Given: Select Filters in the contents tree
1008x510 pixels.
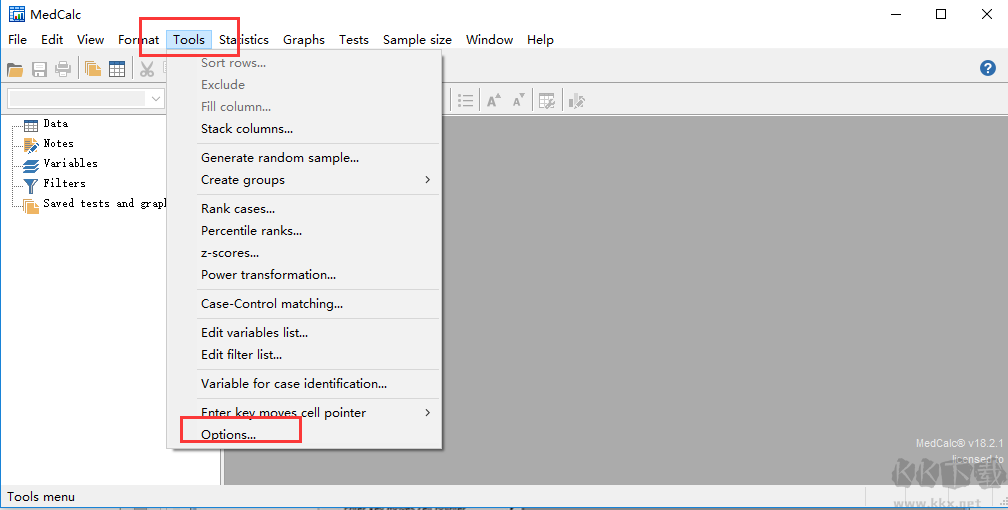Looking at the screenshot, I should coord(64,183).
